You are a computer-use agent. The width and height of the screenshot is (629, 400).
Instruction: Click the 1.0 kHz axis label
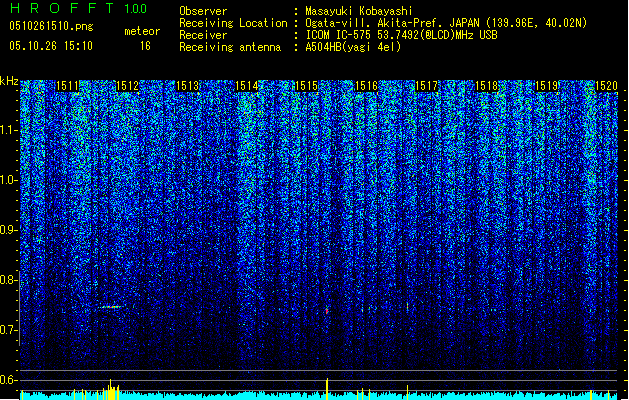click(x=9, y=180)
